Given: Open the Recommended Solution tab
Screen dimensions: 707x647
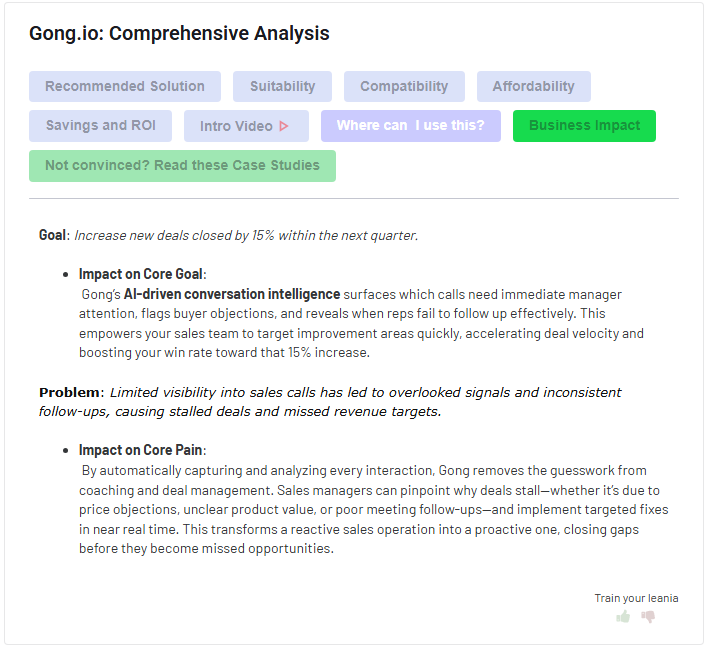Looking at the screenshot, I should coord(125,86).
